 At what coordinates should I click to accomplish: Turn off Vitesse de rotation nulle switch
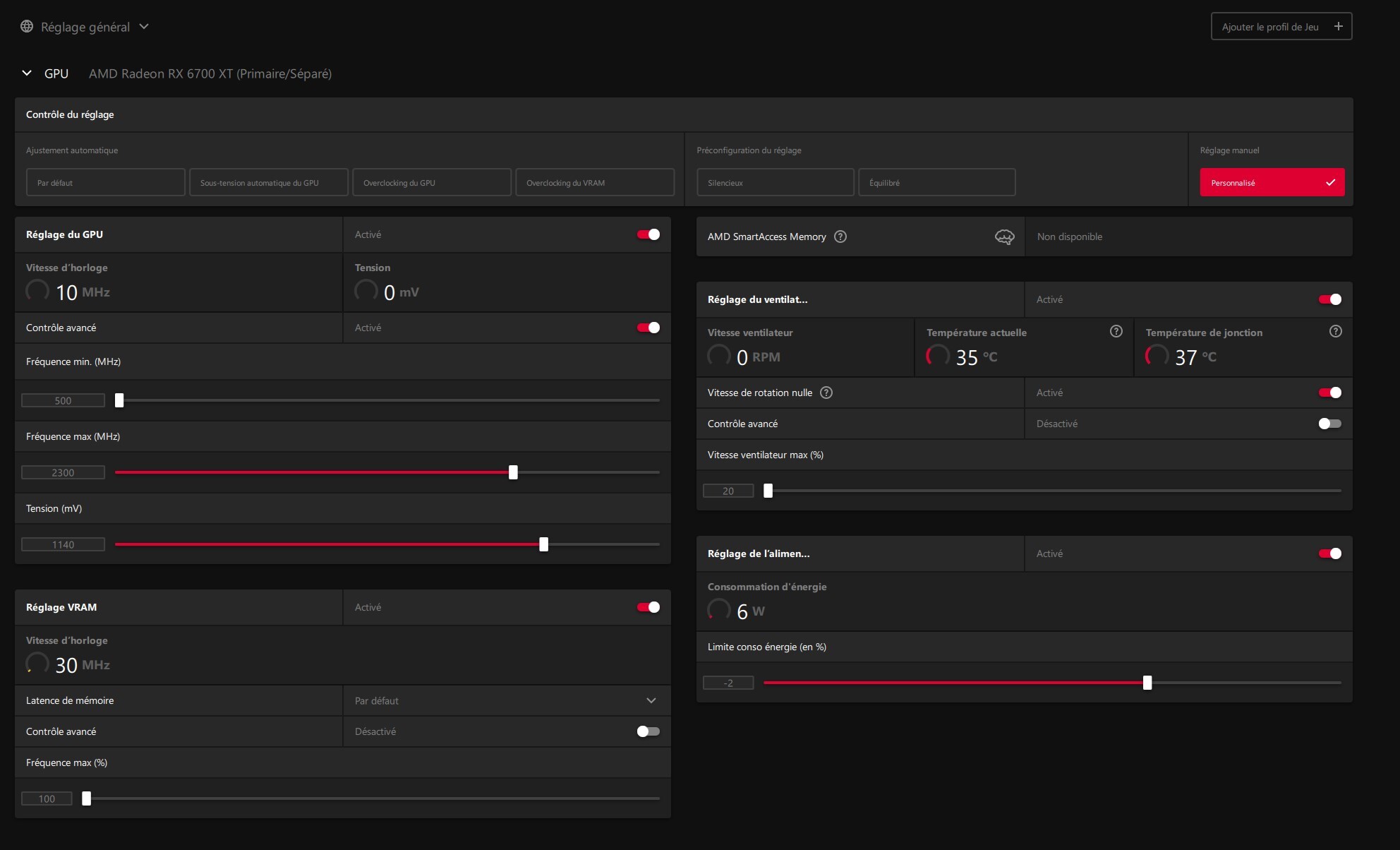pyautogui.click(x=1329, y=393)
